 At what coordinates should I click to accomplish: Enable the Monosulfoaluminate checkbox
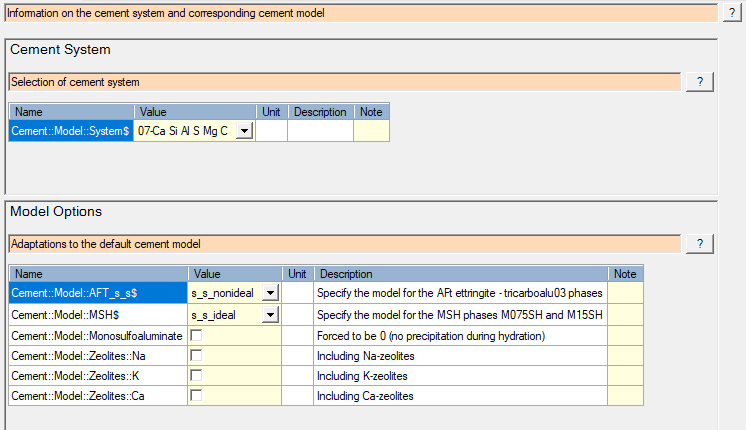197,336
